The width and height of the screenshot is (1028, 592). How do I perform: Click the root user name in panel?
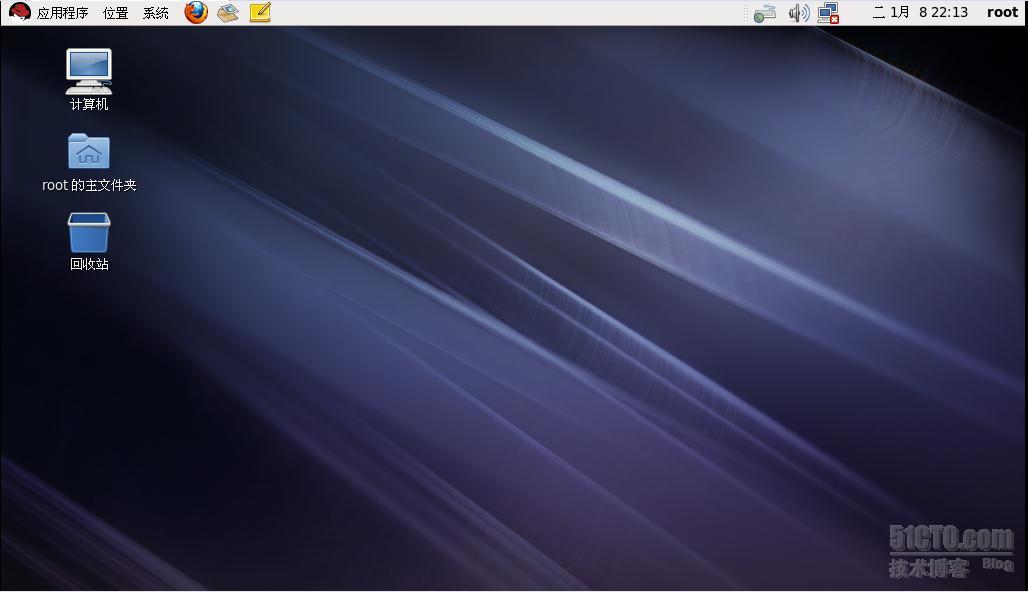(x=1002, y=12)
